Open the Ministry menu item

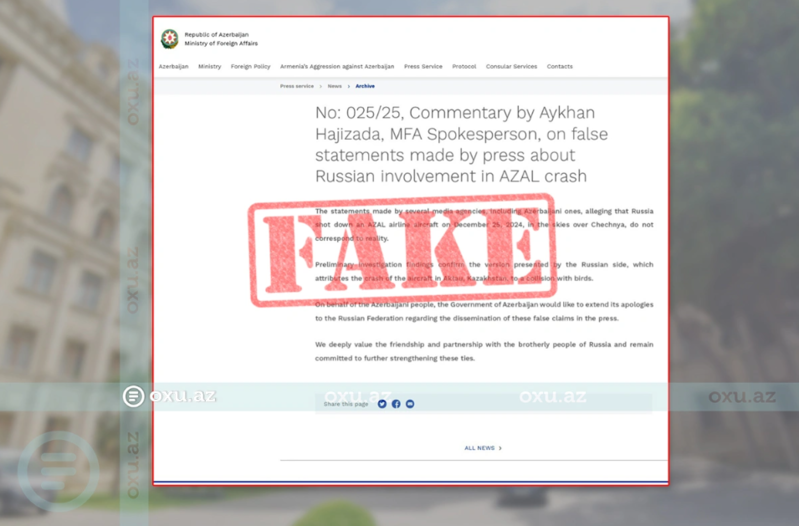pyautogui.click(x=209, y=67)
